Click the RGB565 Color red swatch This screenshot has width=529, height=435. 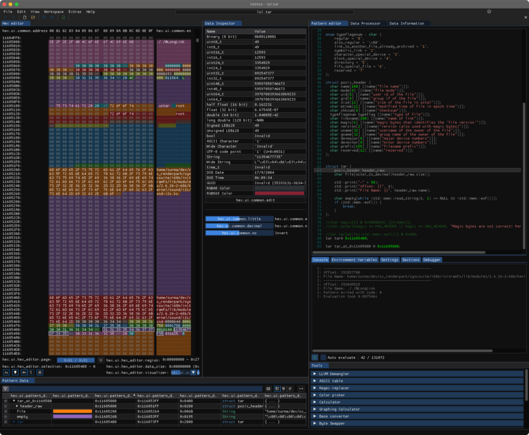click(x=279, y=194)
